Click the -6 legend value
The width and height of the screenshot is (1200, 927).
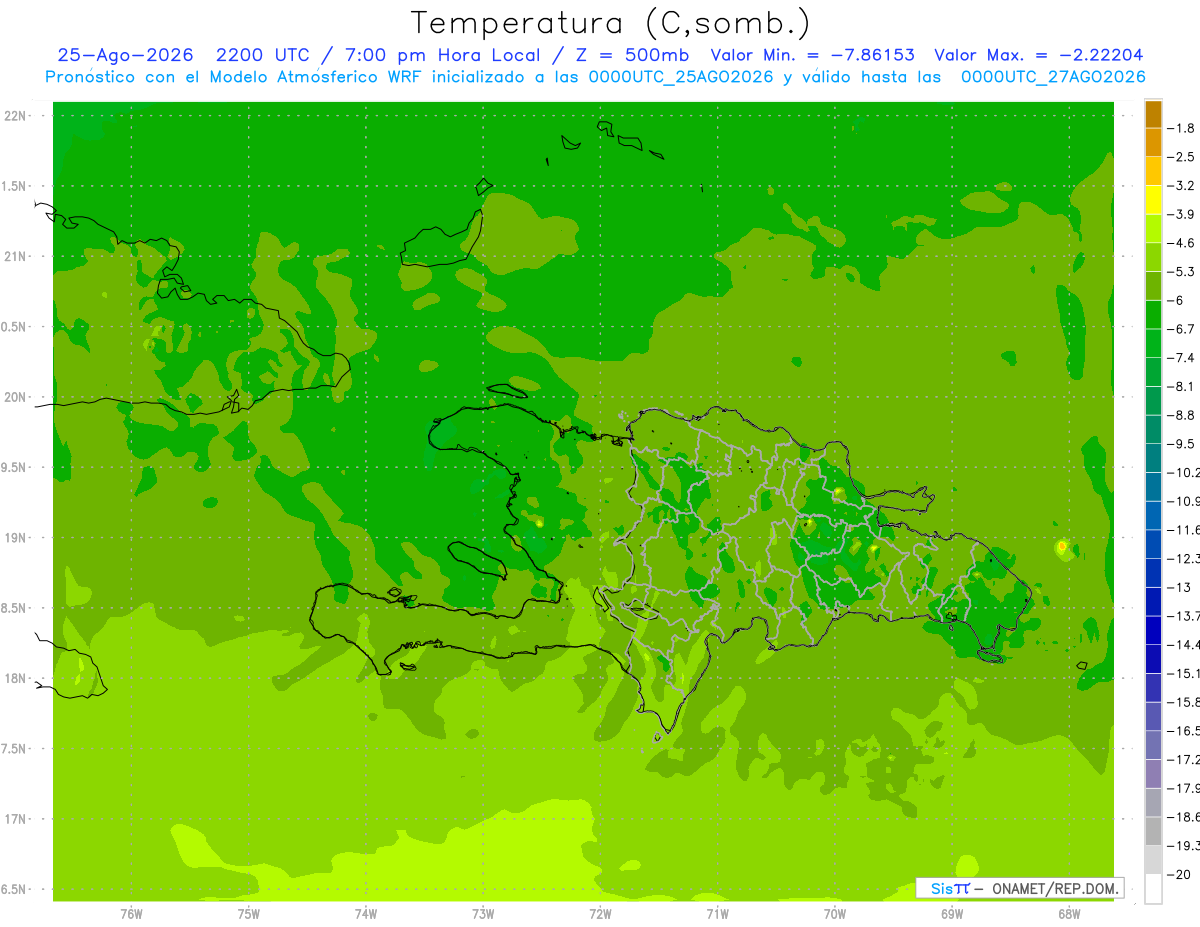(1178, 300)
